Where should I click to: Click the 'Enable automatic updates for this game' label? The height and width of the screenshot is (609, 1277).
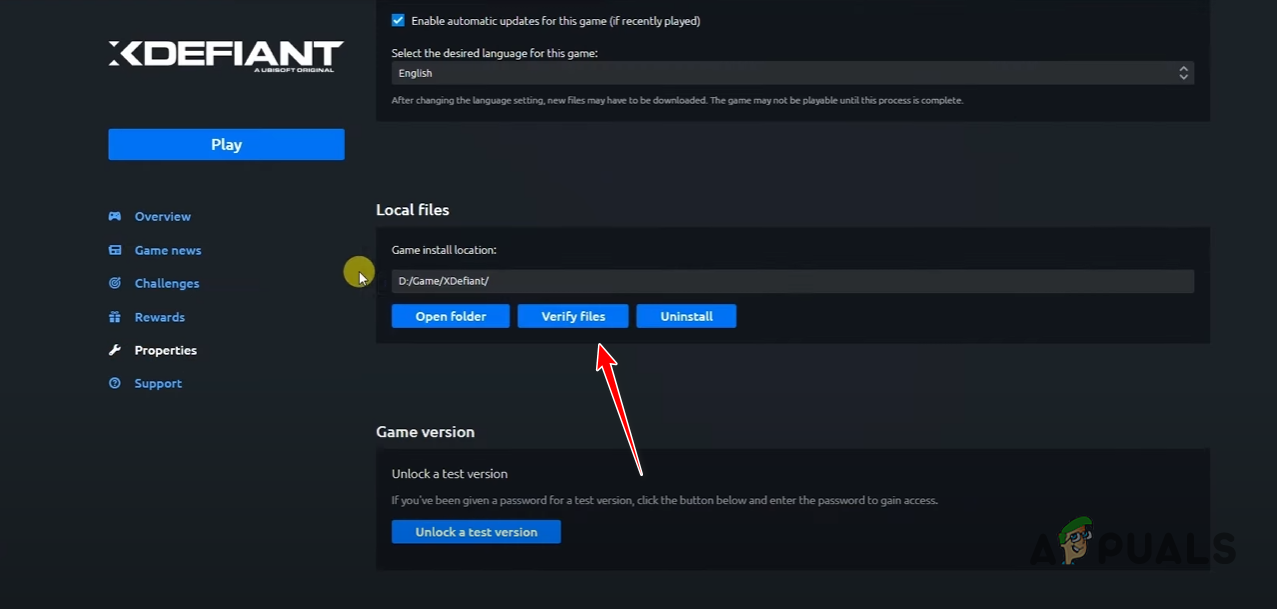tap(556, 20)
